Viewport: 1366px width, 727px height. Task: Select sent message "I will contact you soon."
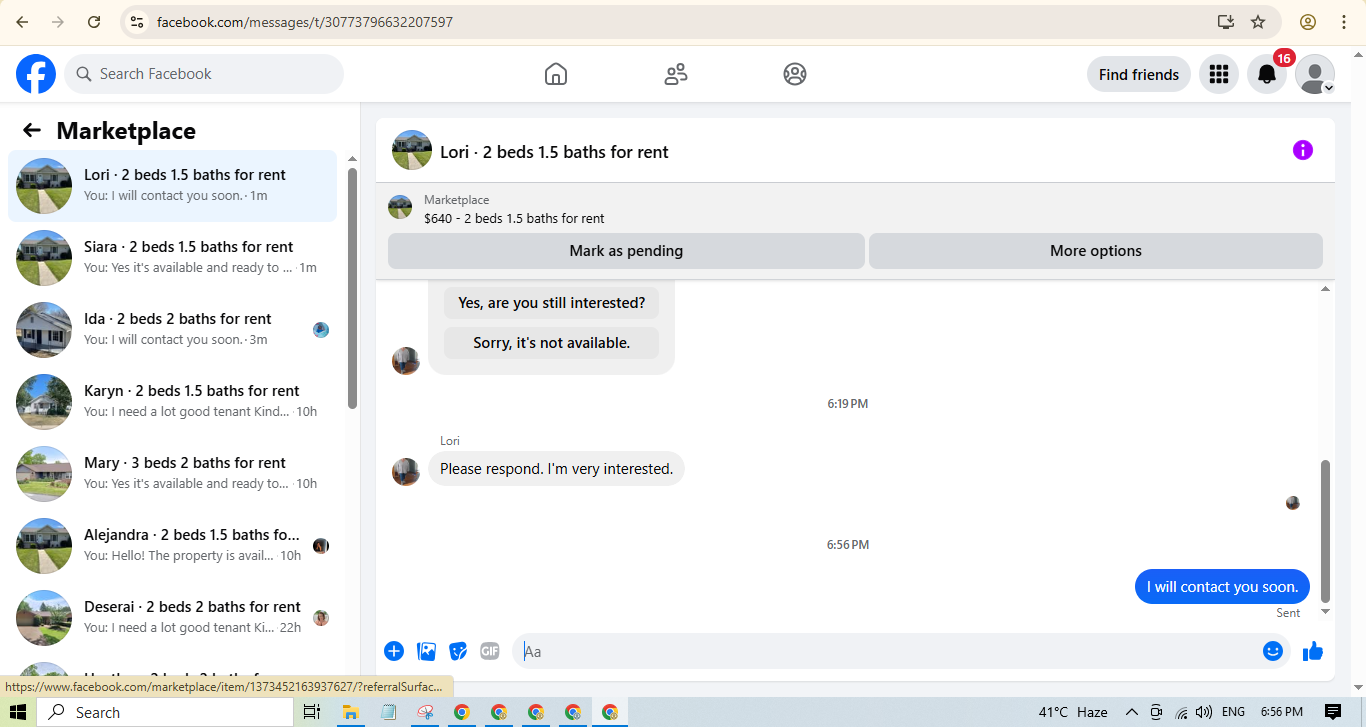click(x=1222, y=587)
